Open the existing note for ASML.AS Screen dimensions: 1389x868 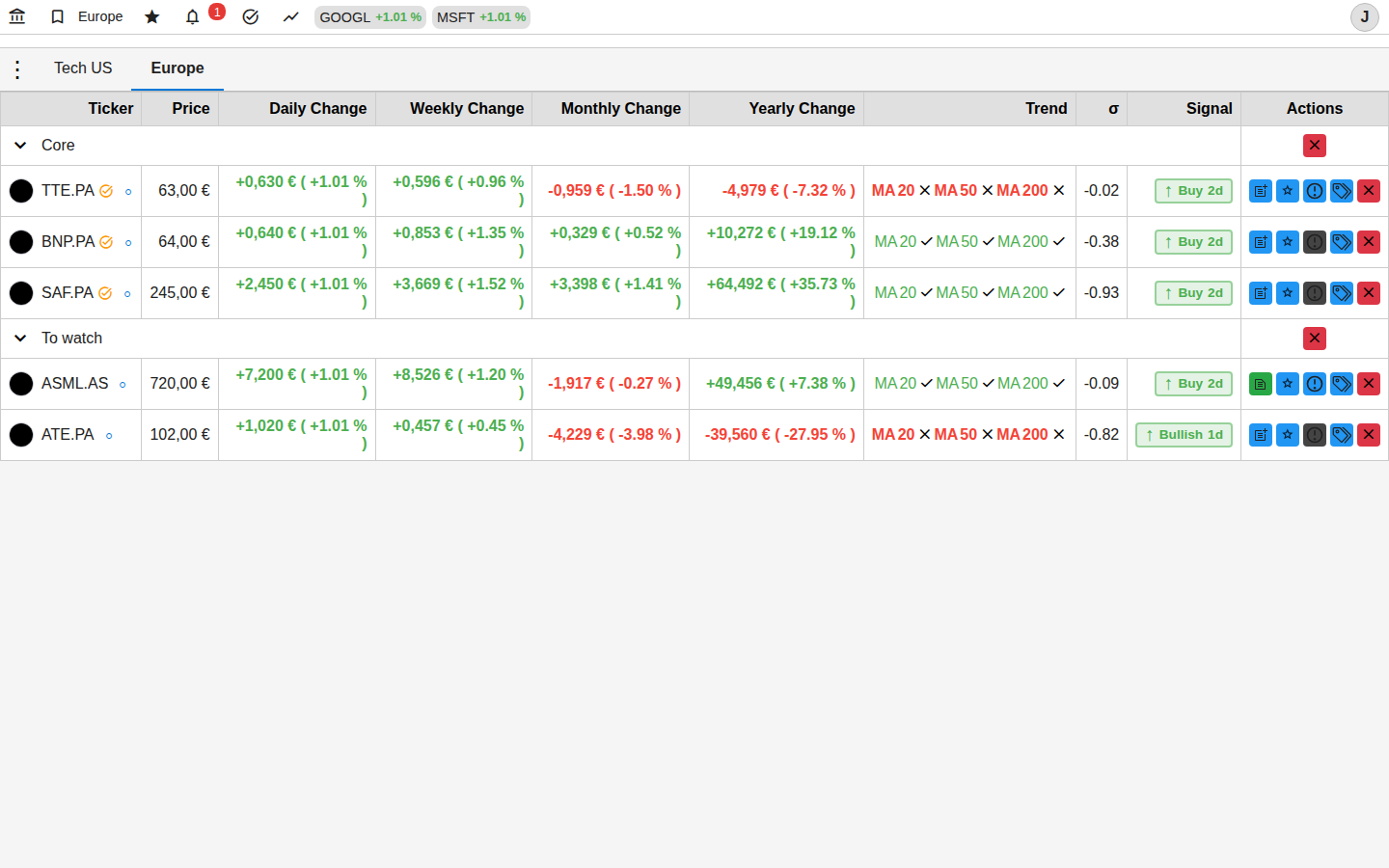1261,384
